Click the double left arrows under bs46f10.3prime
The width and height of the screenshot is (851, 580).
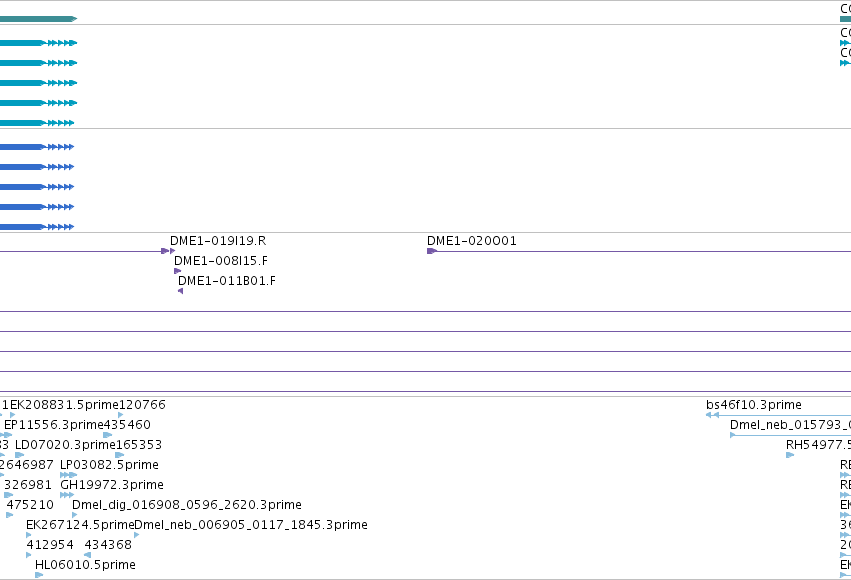[x=713, y=415]
